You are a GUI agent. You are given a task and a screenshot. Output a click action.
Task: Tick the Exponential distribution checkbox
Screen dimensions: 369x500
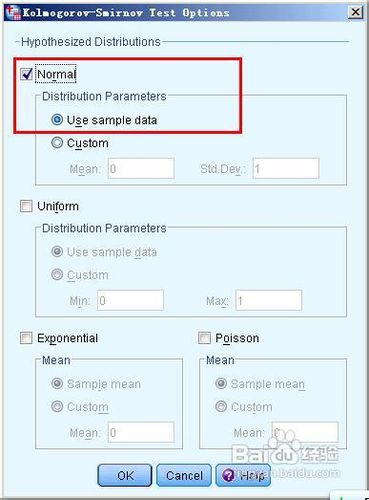(x=26, y=338)
